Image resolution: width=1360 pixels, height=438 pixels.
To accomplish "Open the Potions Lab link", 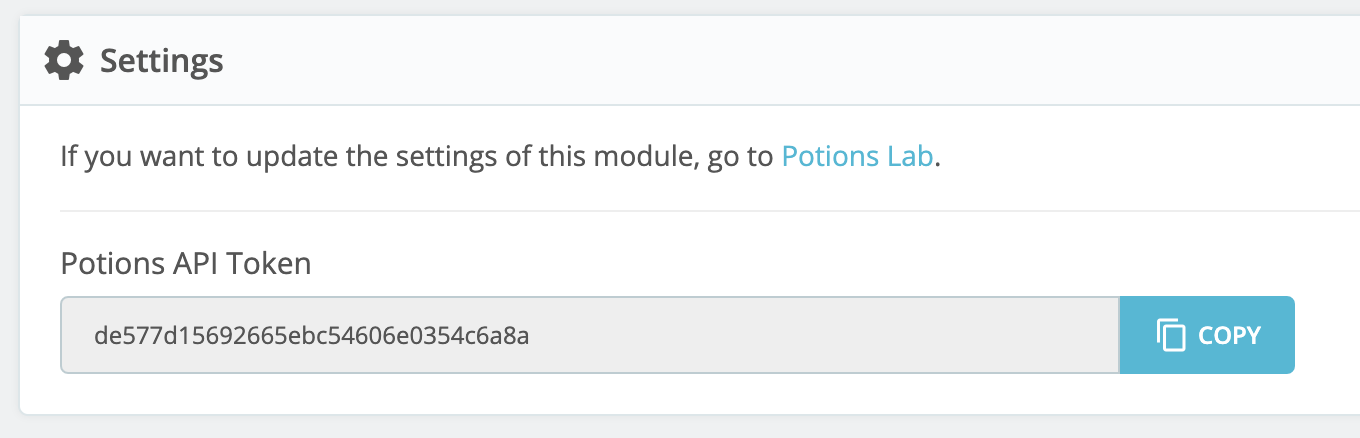I will (857, 156).
